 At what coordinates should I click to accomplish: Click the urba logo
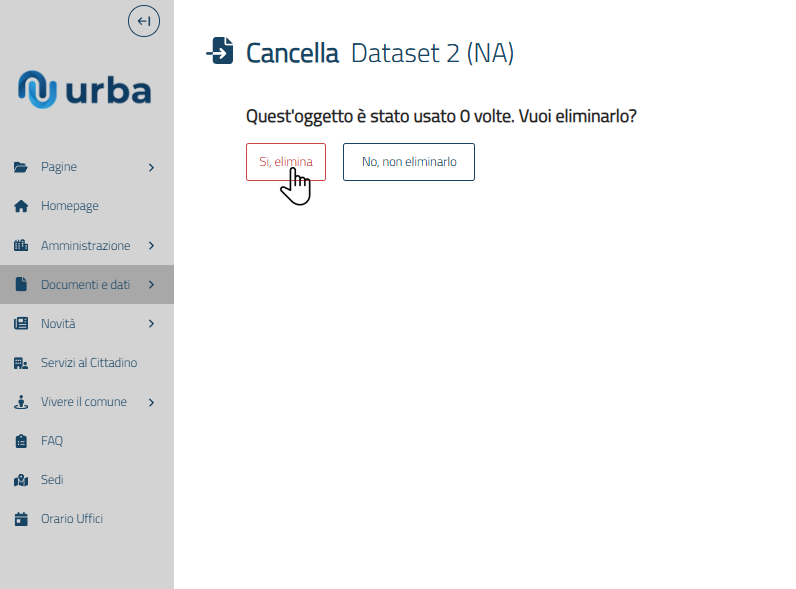coord(86,91)
